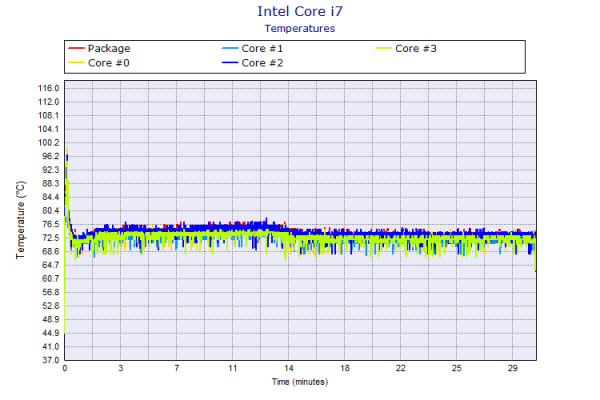Click the Temperature (°C) axis label
Screen dimensions: 600x400
coord(20,220)
